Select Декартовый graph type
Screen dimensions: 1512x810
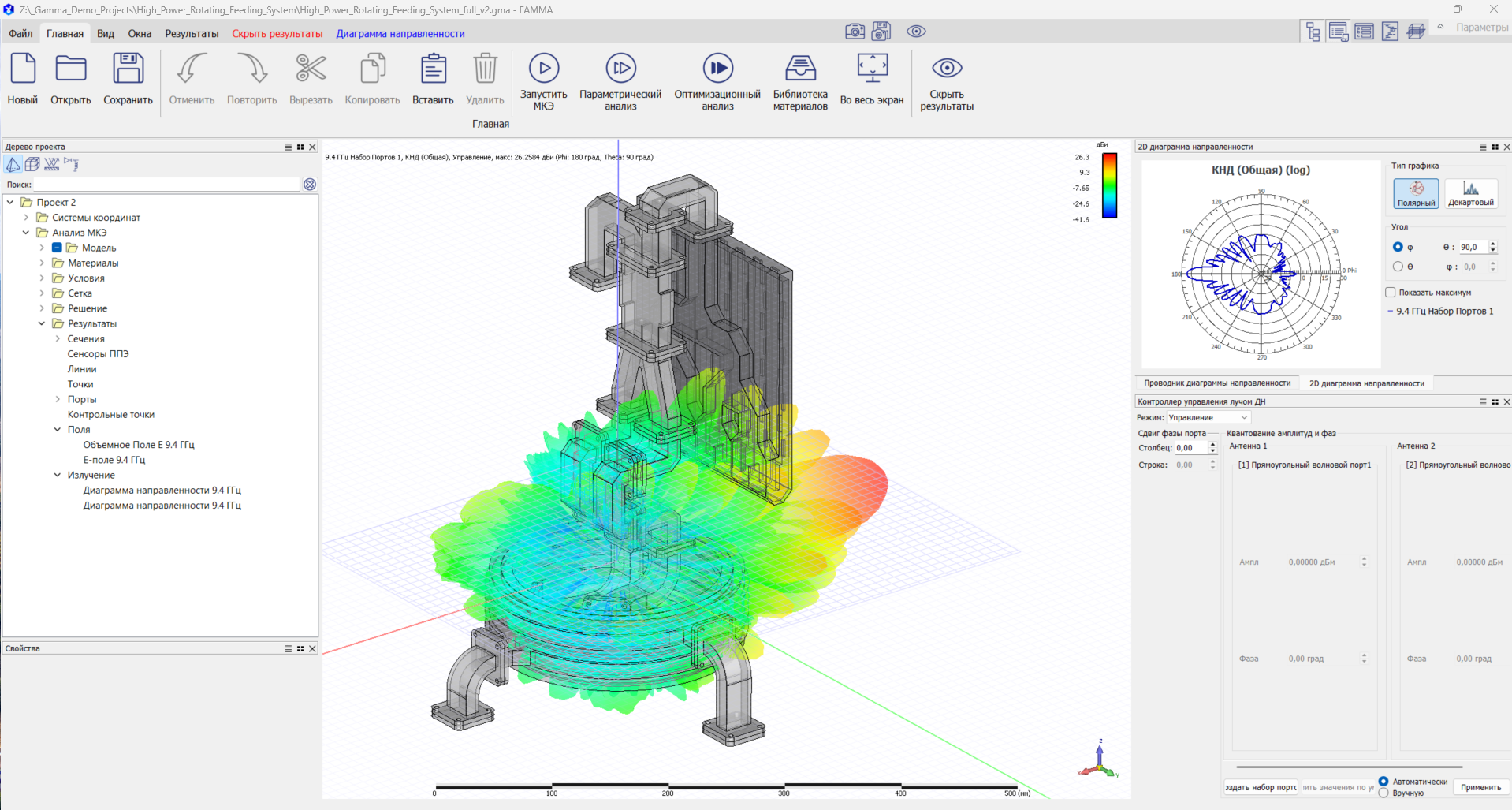click(x=1470, y=193)
